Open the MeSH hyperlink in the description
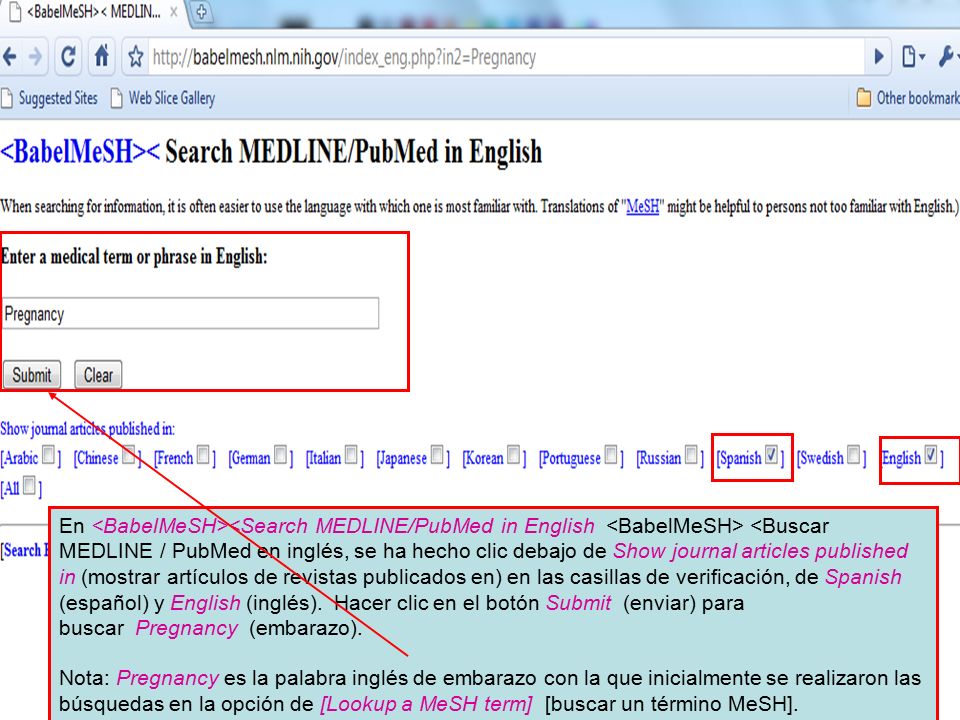This screenshot has height=720, width=960. point(642,206)
